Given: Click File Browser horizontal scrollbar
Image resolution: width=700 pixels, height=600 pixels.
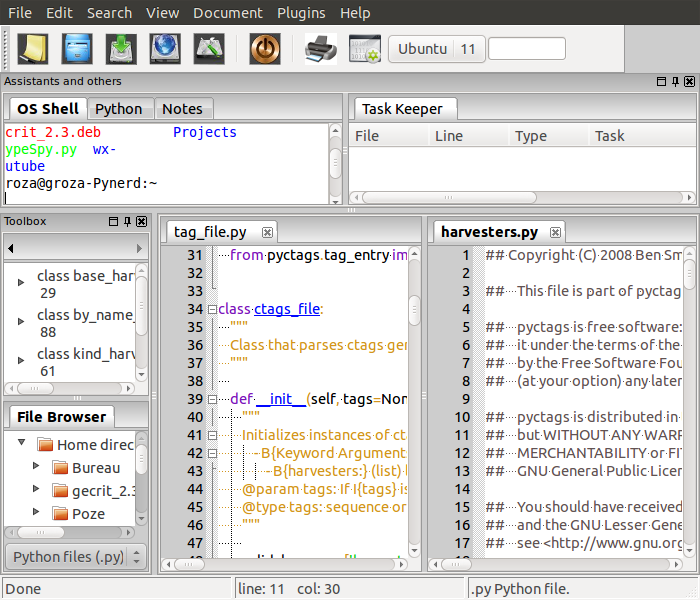Looking at the screenshot, I should 71,532.
